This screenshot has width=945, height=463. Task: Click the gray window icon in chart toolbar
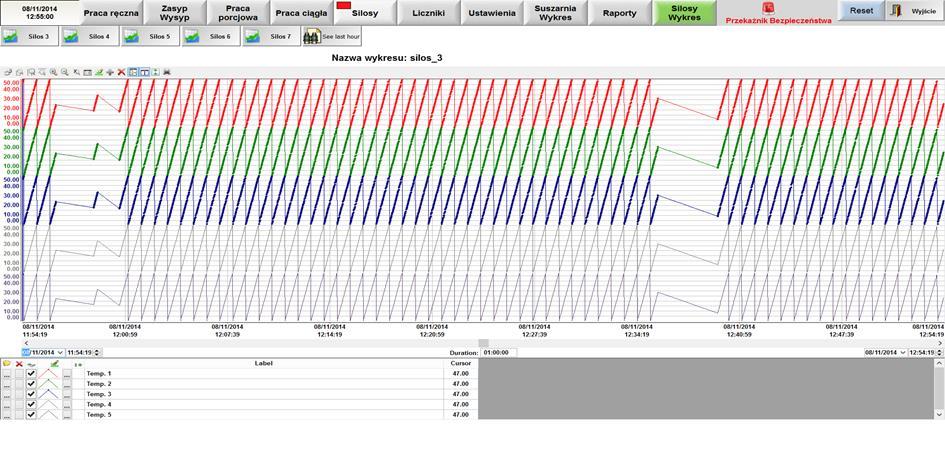pos(87,72)
